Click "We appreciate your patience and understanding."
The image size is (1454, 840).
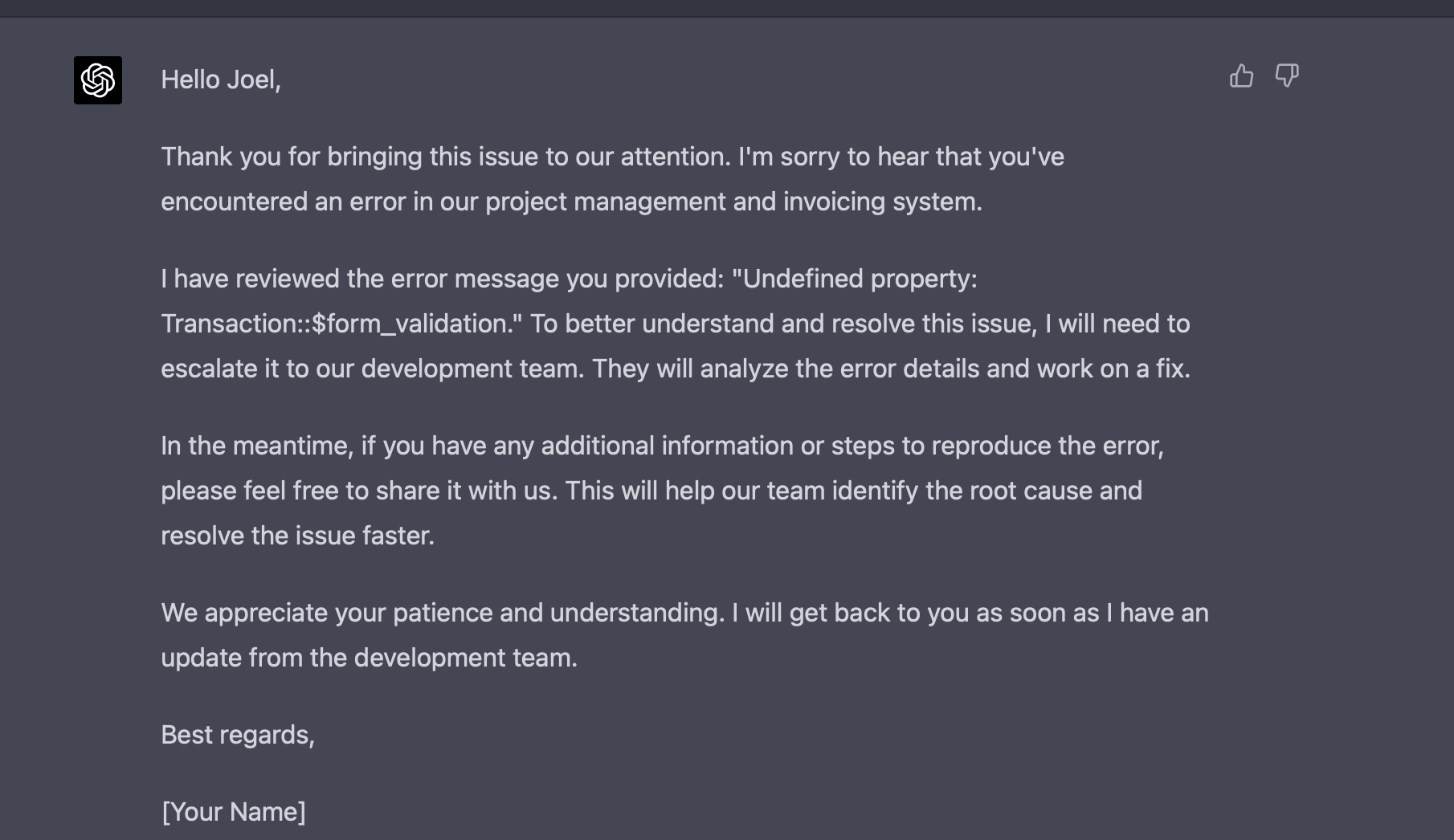point(443,613)
